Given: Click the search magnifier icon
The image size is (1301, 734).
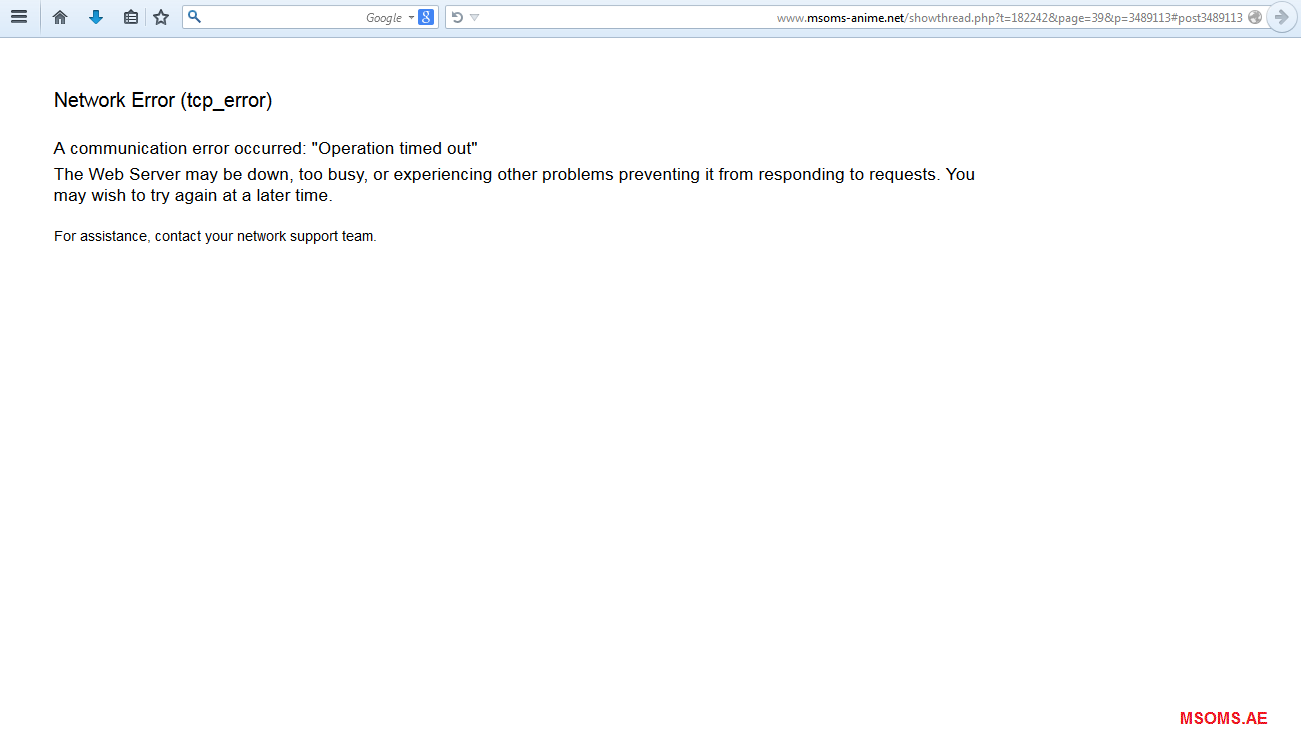Looking at the screenshot, I should coord(195,17).
